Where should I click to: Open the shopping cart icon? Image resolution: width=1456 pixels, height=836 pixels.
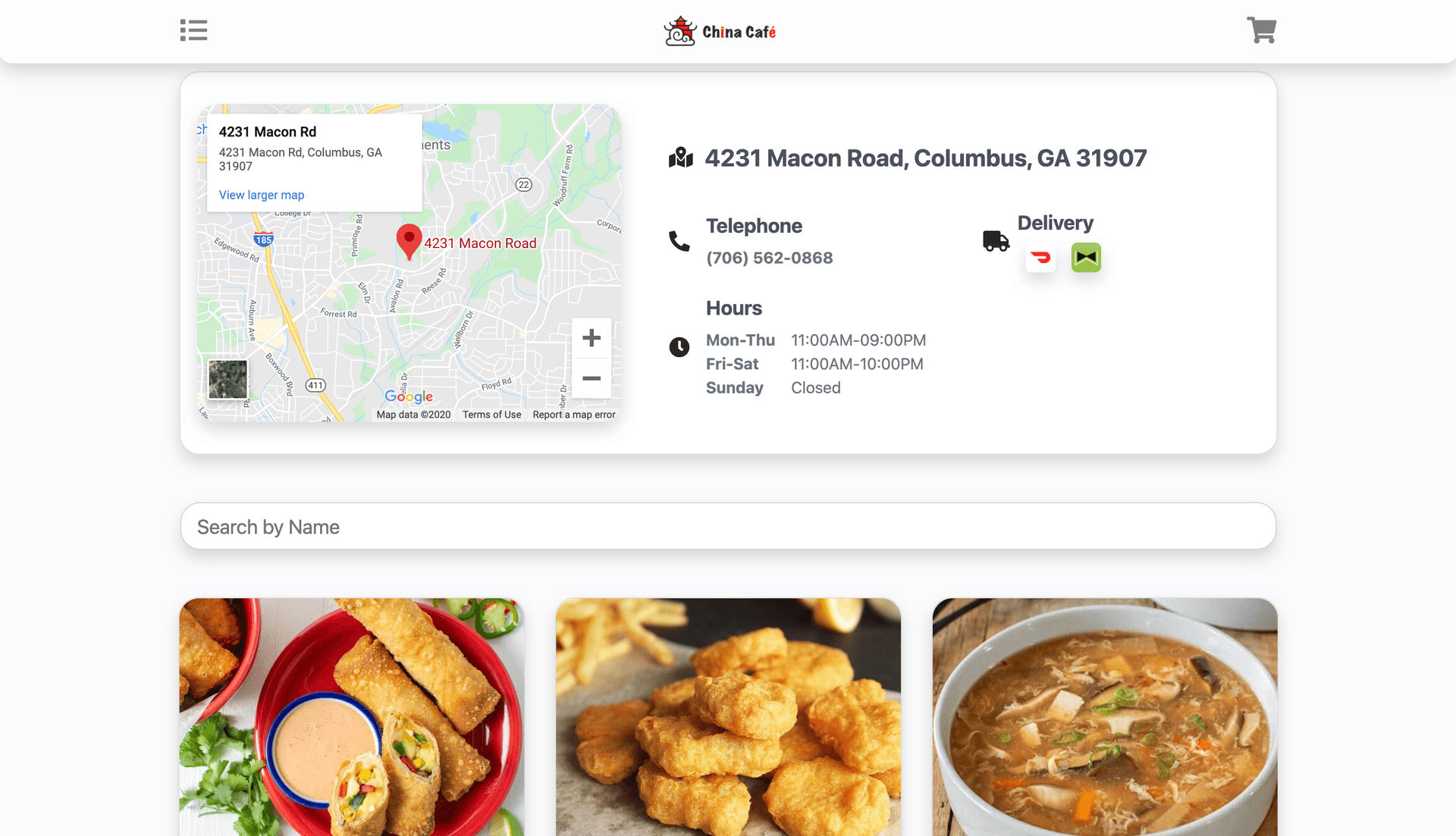1262,30
